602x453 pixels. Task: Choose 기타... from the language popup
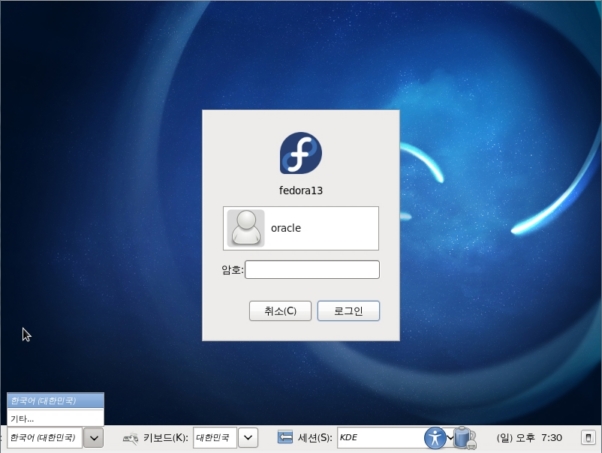click(55, 418)
